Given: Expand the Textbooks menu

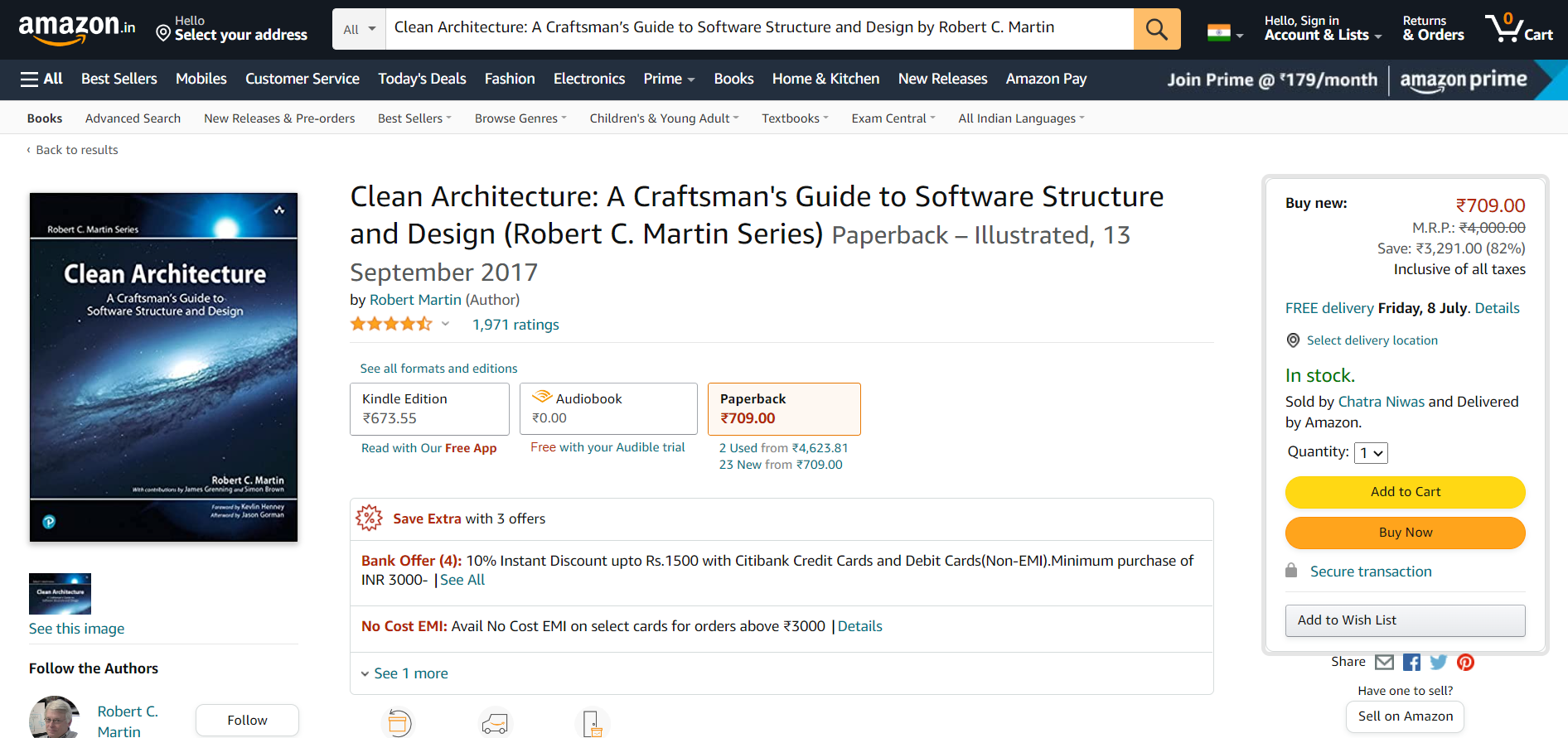Looking at the screenshot, I should coord(795,118).
